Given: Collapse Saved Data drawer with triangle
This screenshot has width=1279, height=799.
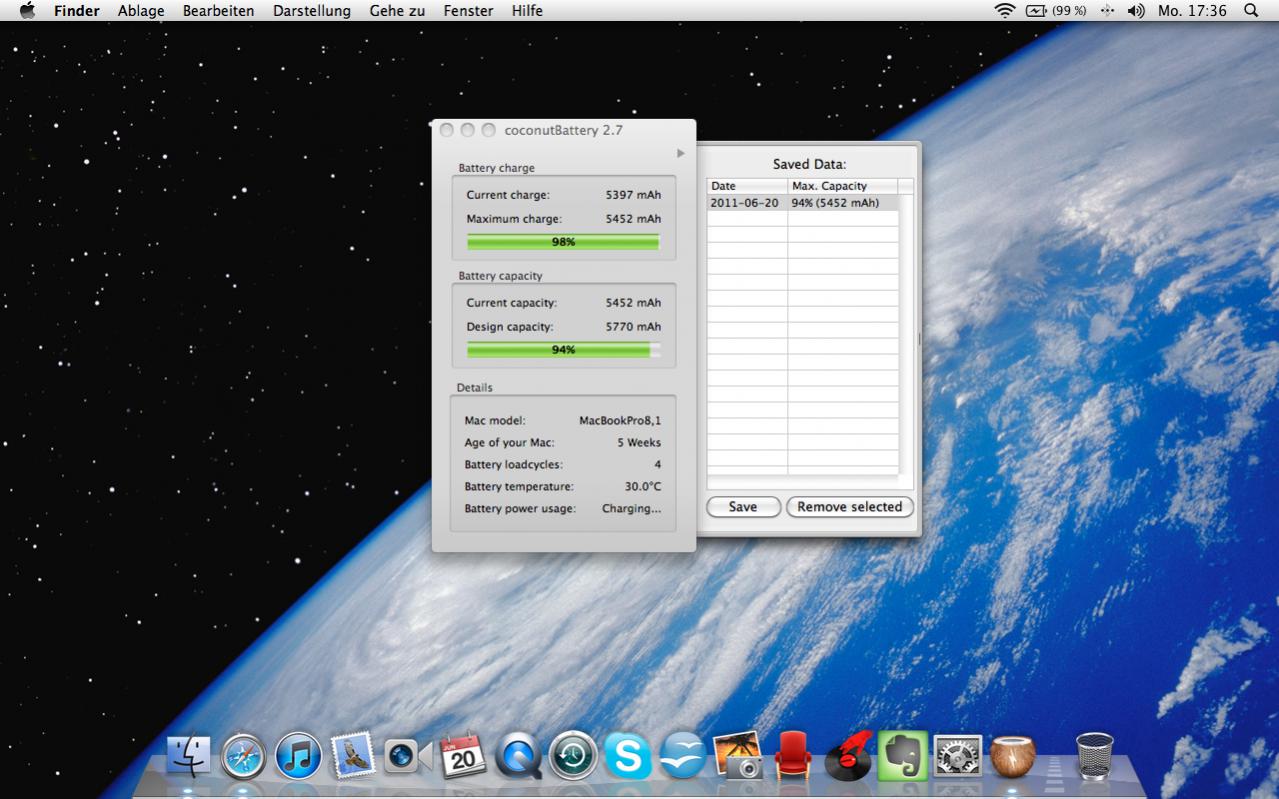Looking at the screenshot, I should pyautogui.click(x=680, y=153).
